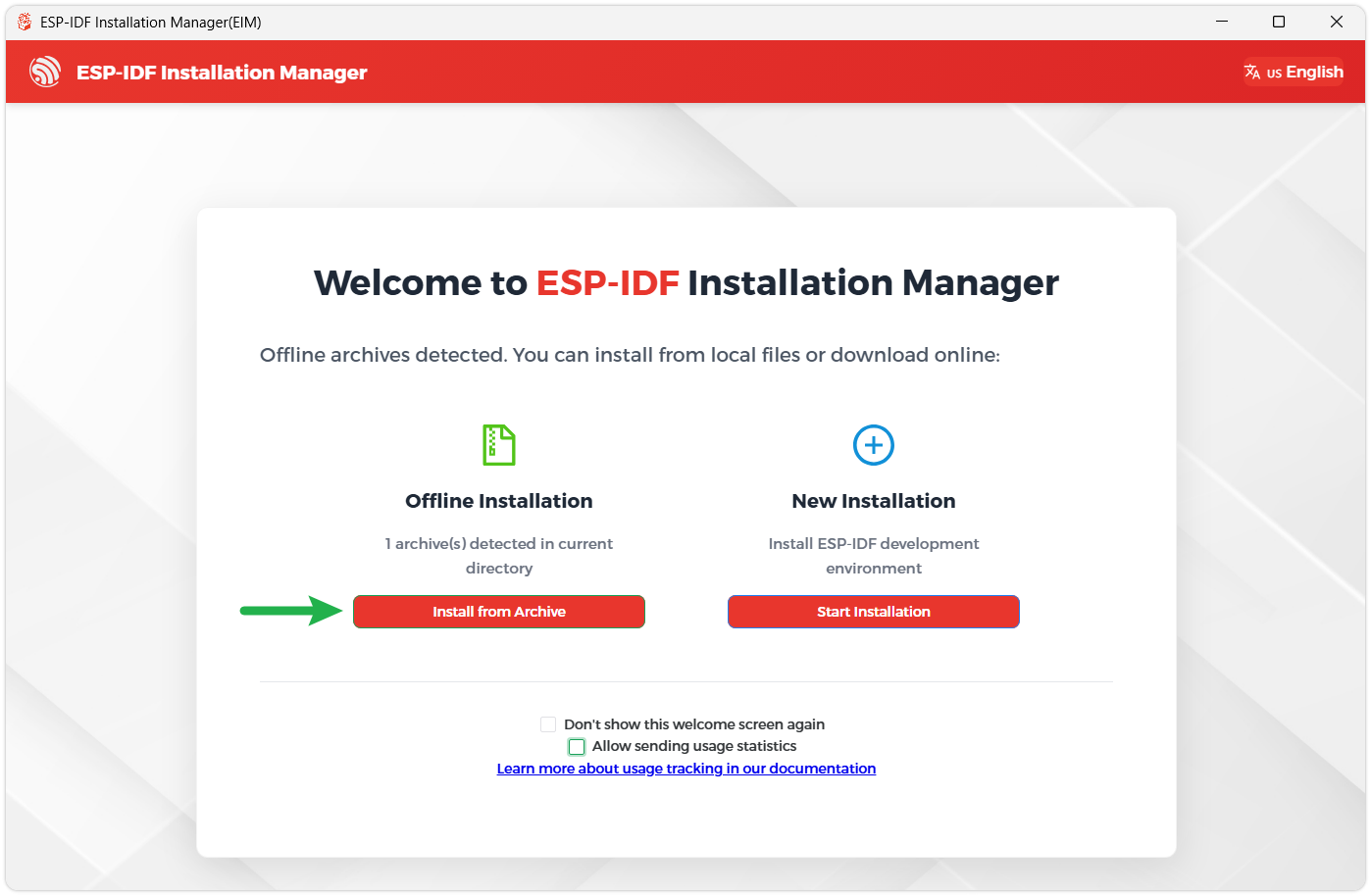Click the translate icon next to English

1252,71
